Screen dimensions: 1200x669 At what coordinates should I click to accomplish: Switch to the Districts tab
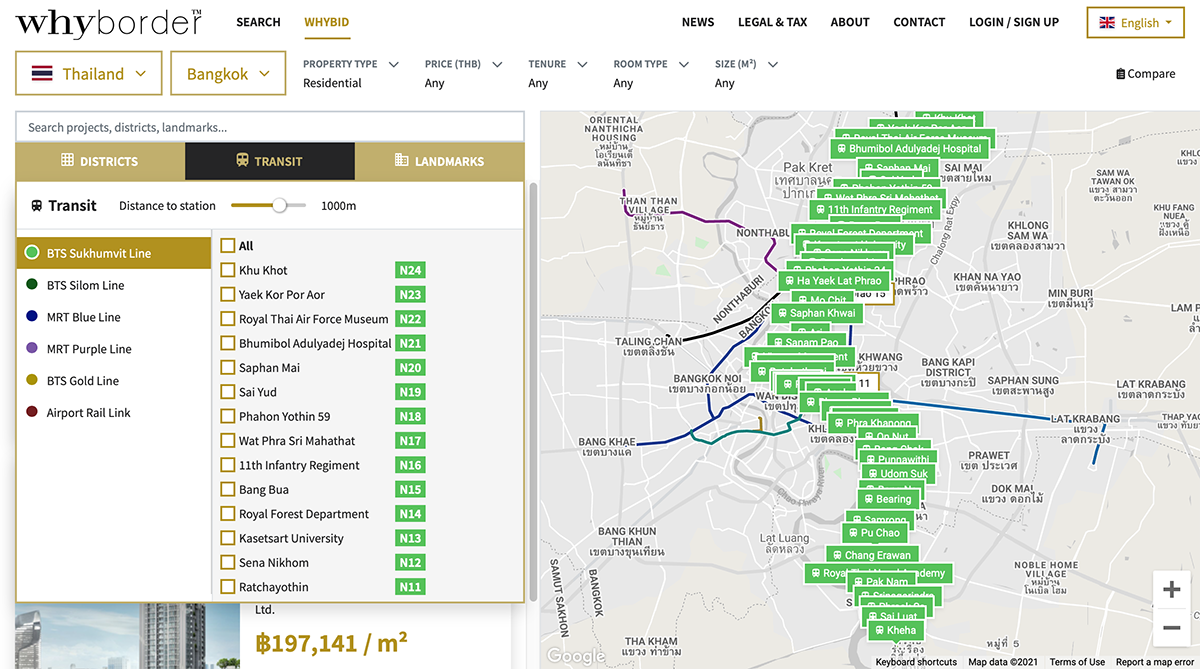click(100, 161)
